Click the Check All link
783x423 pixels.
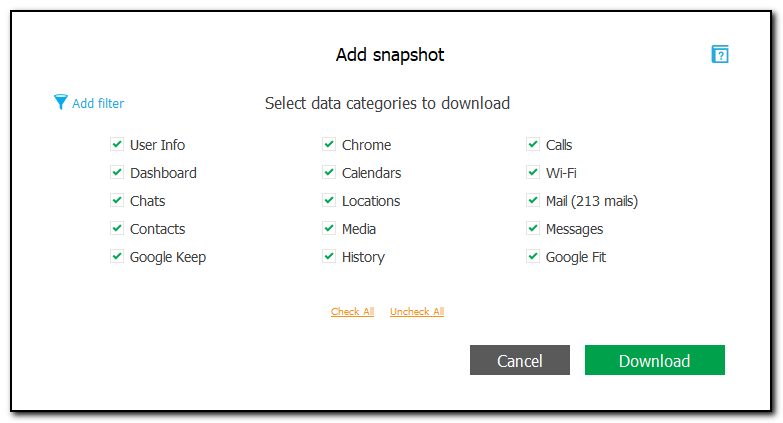click(x=352, y=312)
